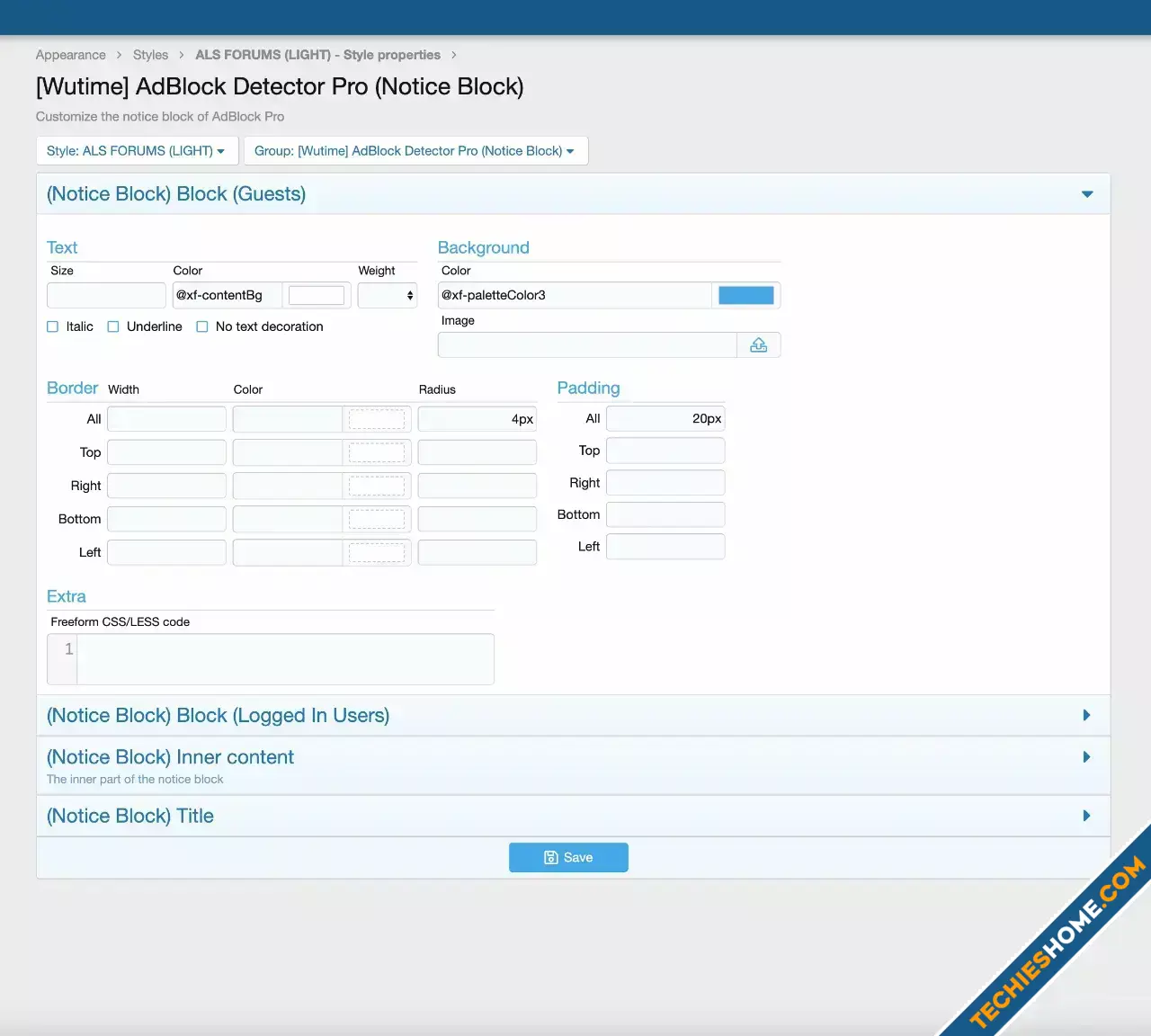Image resolution: width=1151 pixels, height=1036 pixels.
Task: Click the Padding Top field
Action: (x=665, y=451)
